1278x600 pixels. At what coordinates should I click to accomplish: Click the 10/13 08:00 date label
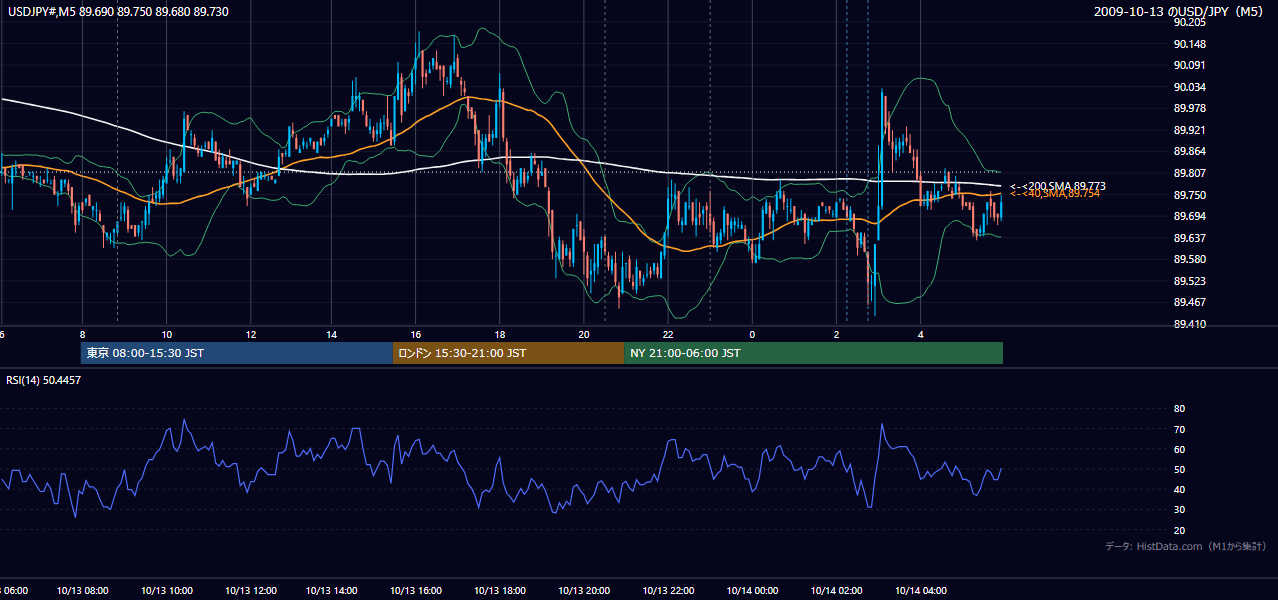coord(83,591)
